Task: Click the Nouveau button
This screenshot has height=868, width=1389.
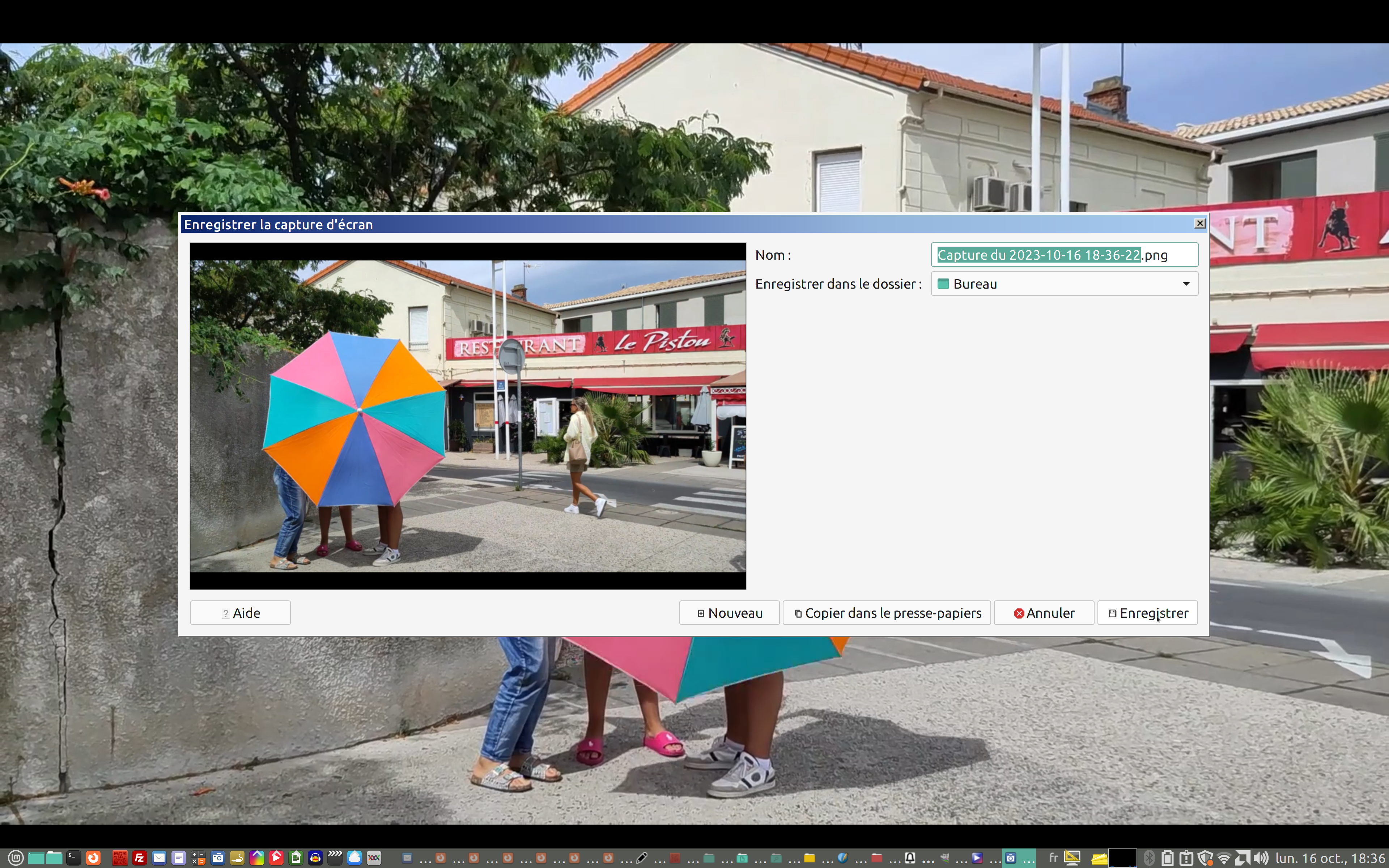Action: tap(729, 613)
